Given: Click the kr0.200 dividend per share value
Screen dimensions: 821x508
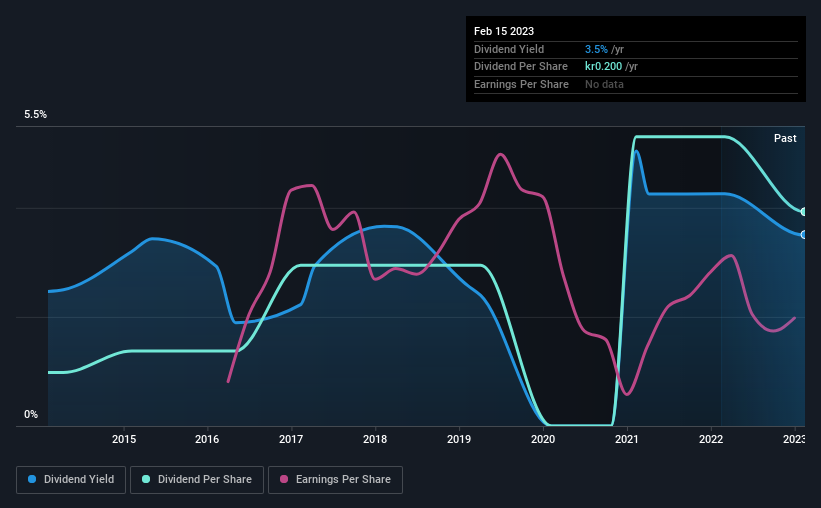Looking at the screenshot, I should (x=604, y=67).
